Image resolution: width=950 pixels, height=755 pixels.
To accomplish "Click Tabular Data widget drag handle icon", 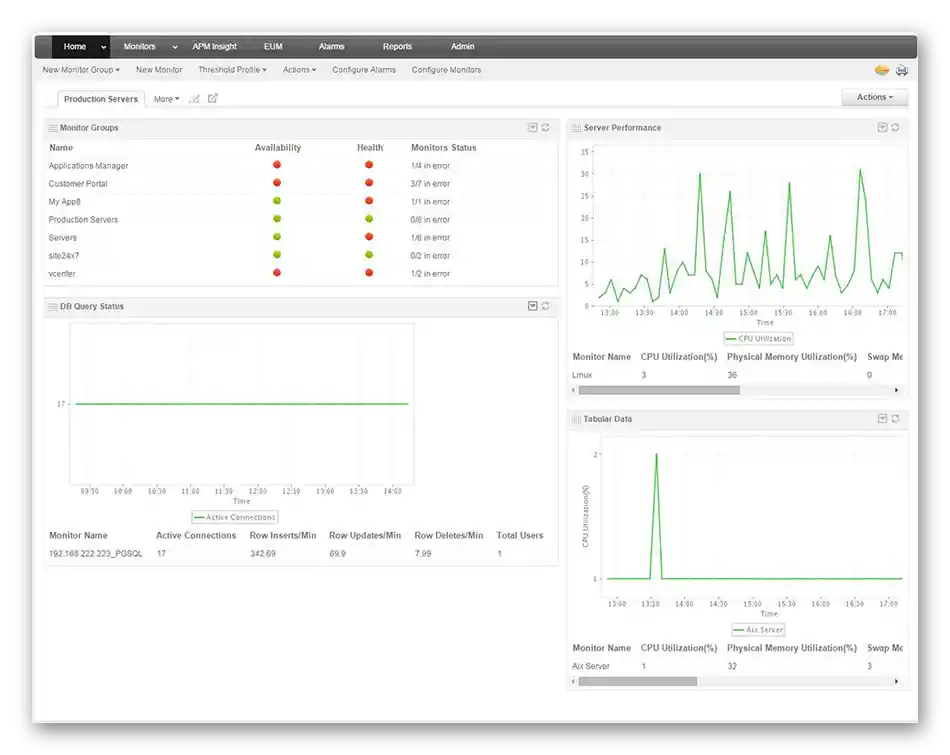I will (576, 419).
